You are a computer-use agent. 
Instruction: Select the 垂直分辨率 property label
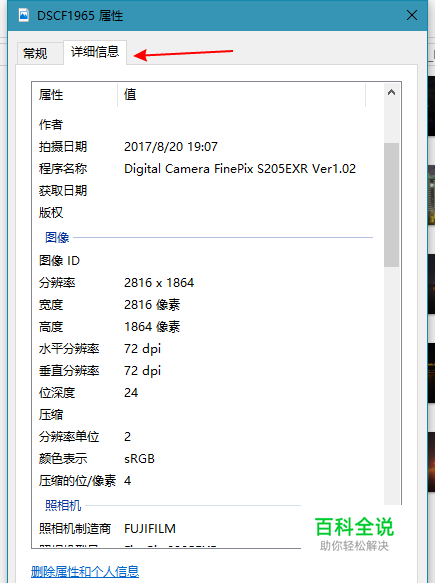(69, 371)
